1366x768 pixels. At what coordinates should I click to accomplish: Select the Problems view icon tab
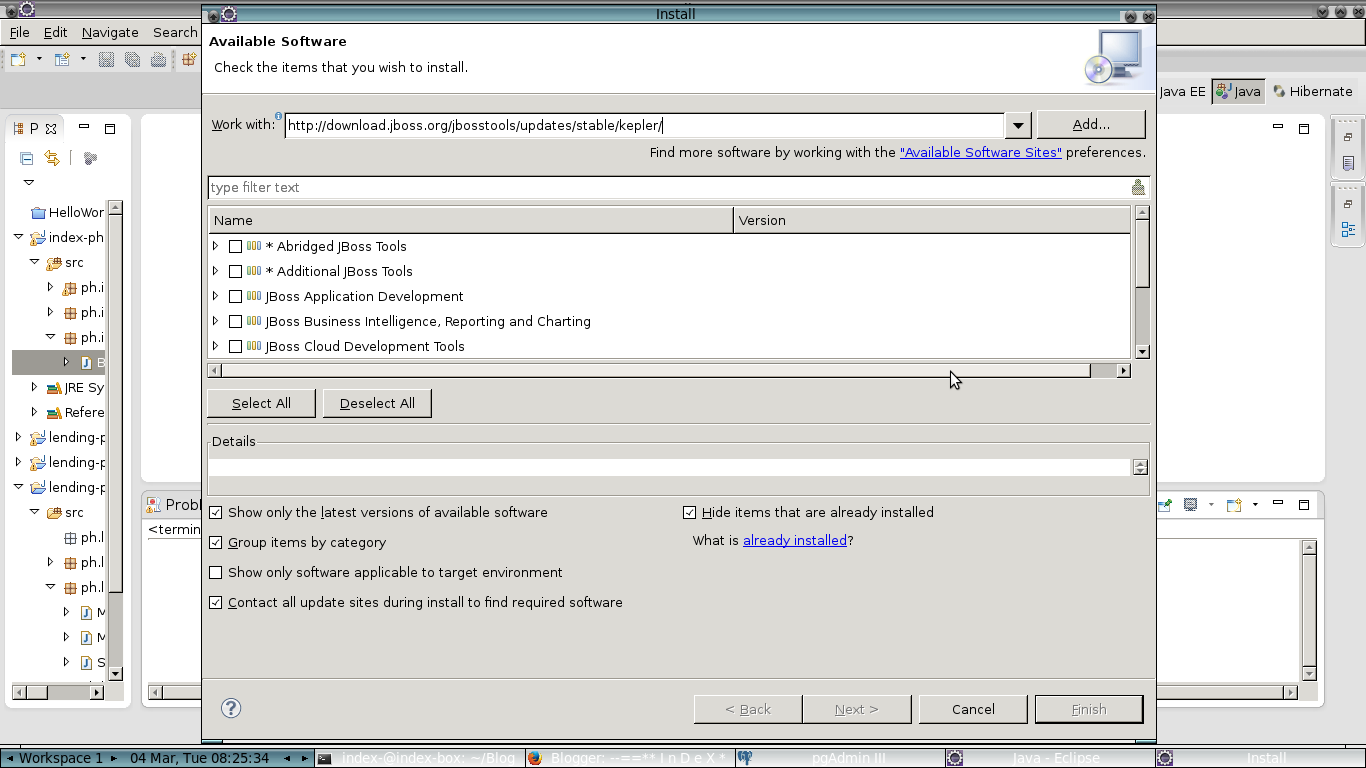(154, 505)
